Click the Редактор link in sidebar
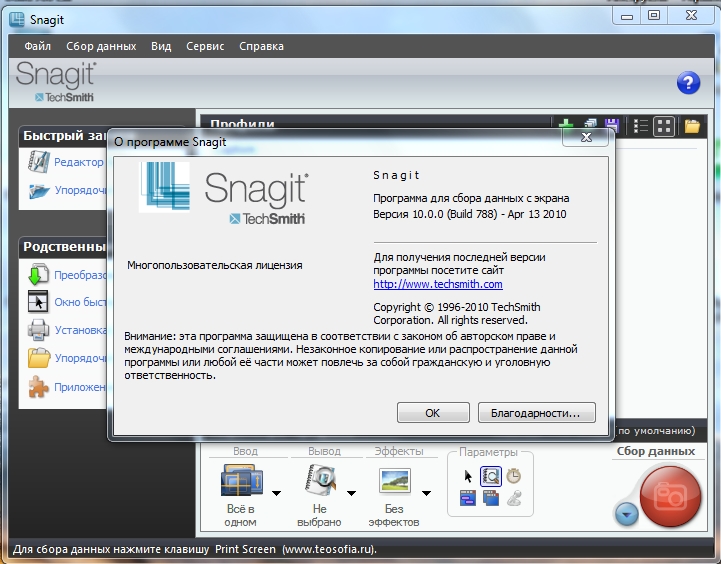This screenshot has height=564, width=721. coord(79,162)
